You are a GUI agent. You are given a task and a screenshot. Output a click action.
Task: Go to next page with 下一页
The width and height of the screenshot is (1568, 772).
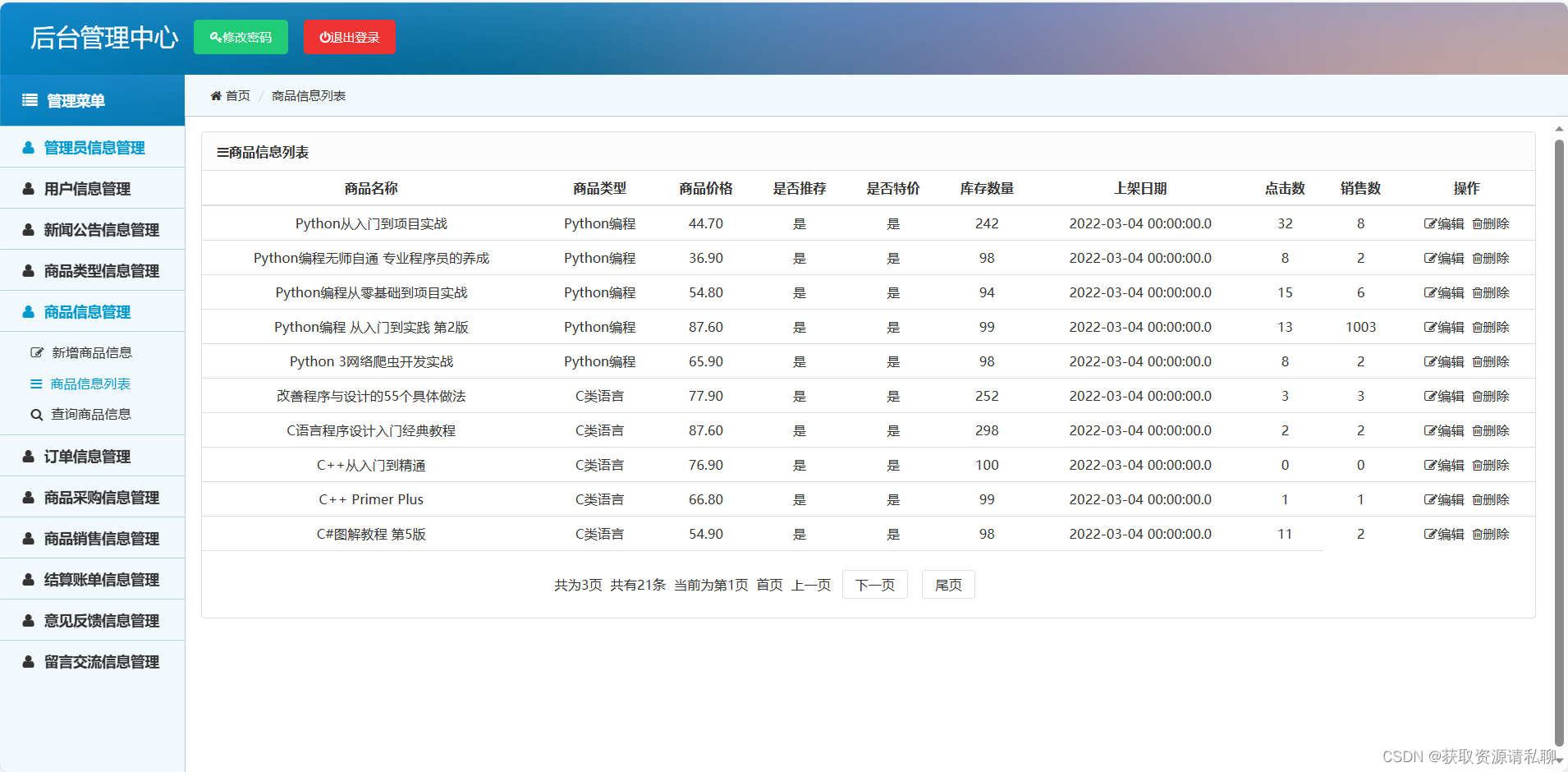[875, 585]
